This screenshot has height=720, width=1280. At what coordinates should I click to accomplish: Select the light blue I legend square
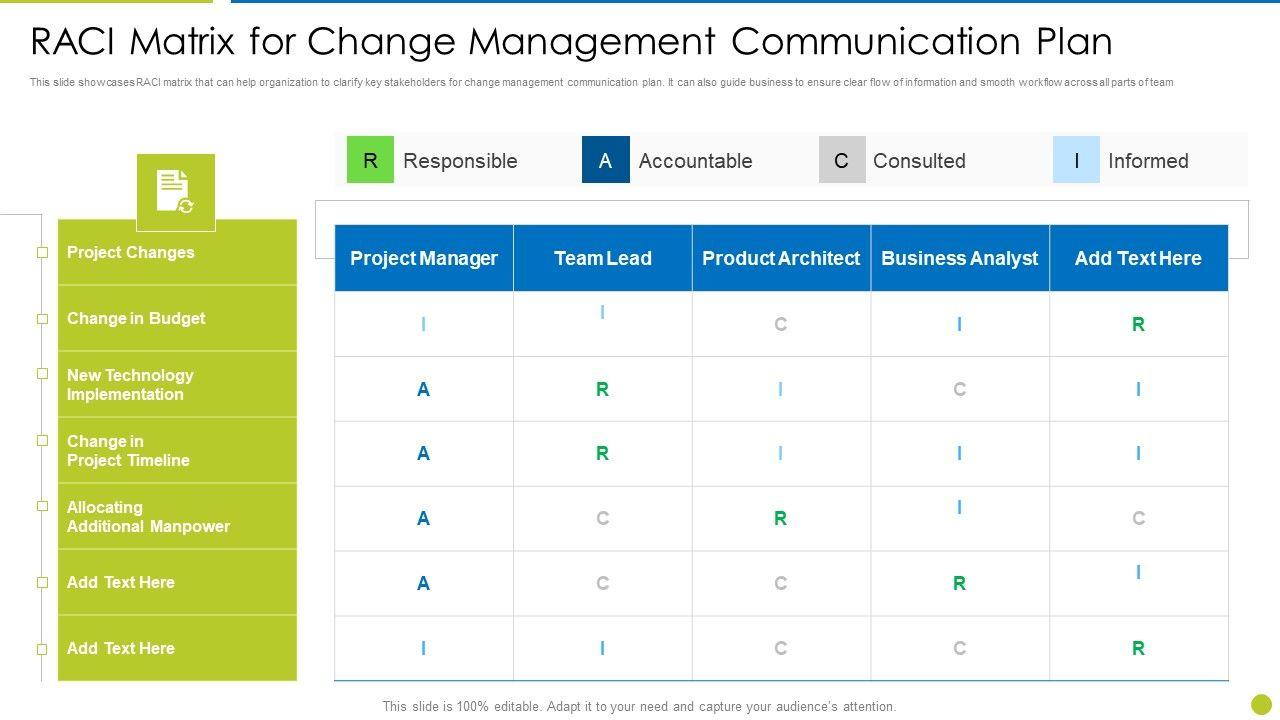tap(1076, 160)
